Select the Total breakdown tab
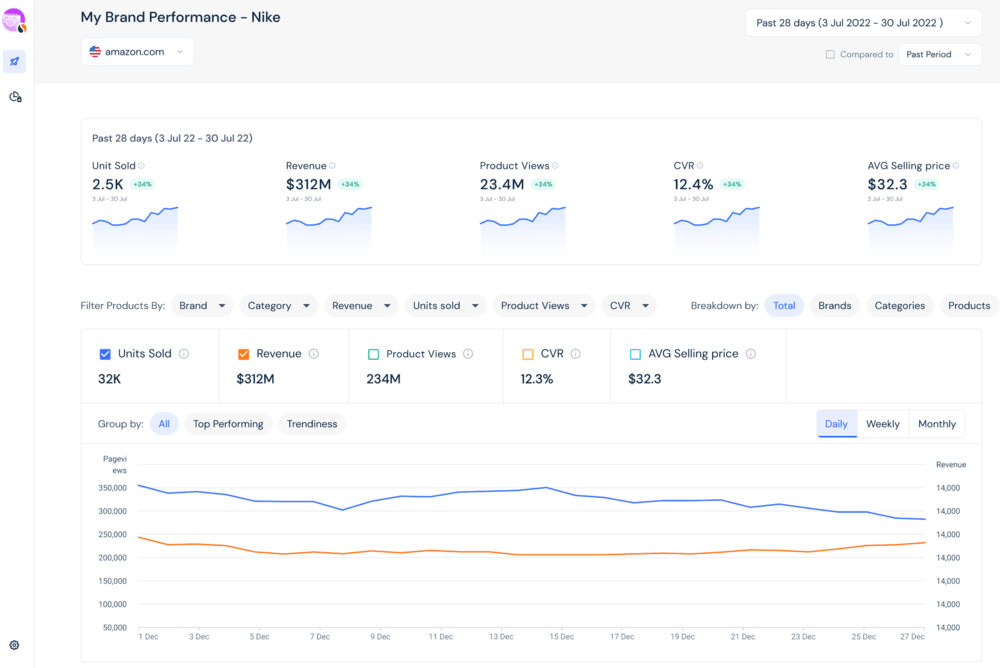 [784, 306]
